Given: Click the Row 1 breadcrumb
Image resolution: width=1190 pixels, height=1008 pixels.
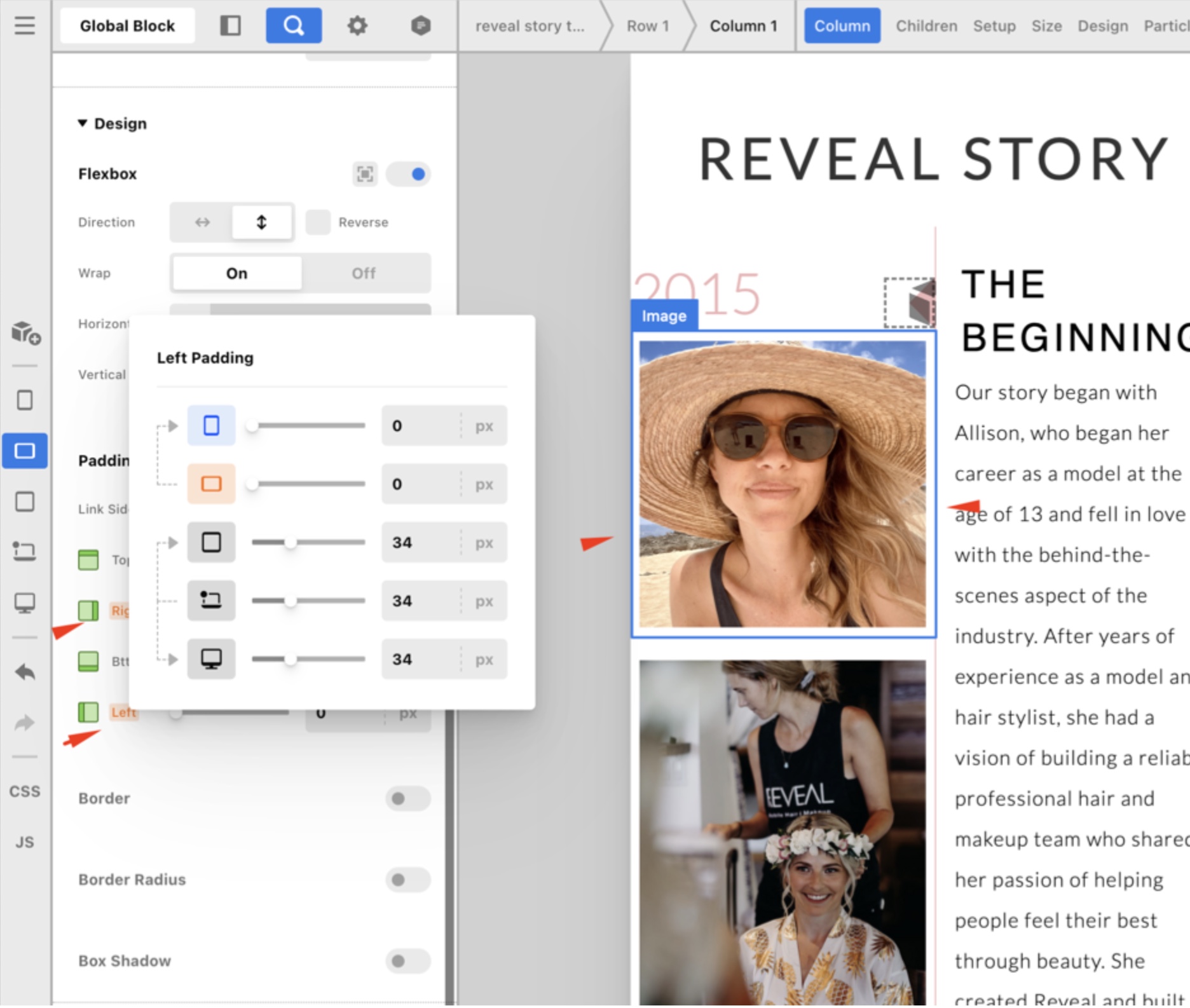Looking at the screenshot, I should (647, 26).
